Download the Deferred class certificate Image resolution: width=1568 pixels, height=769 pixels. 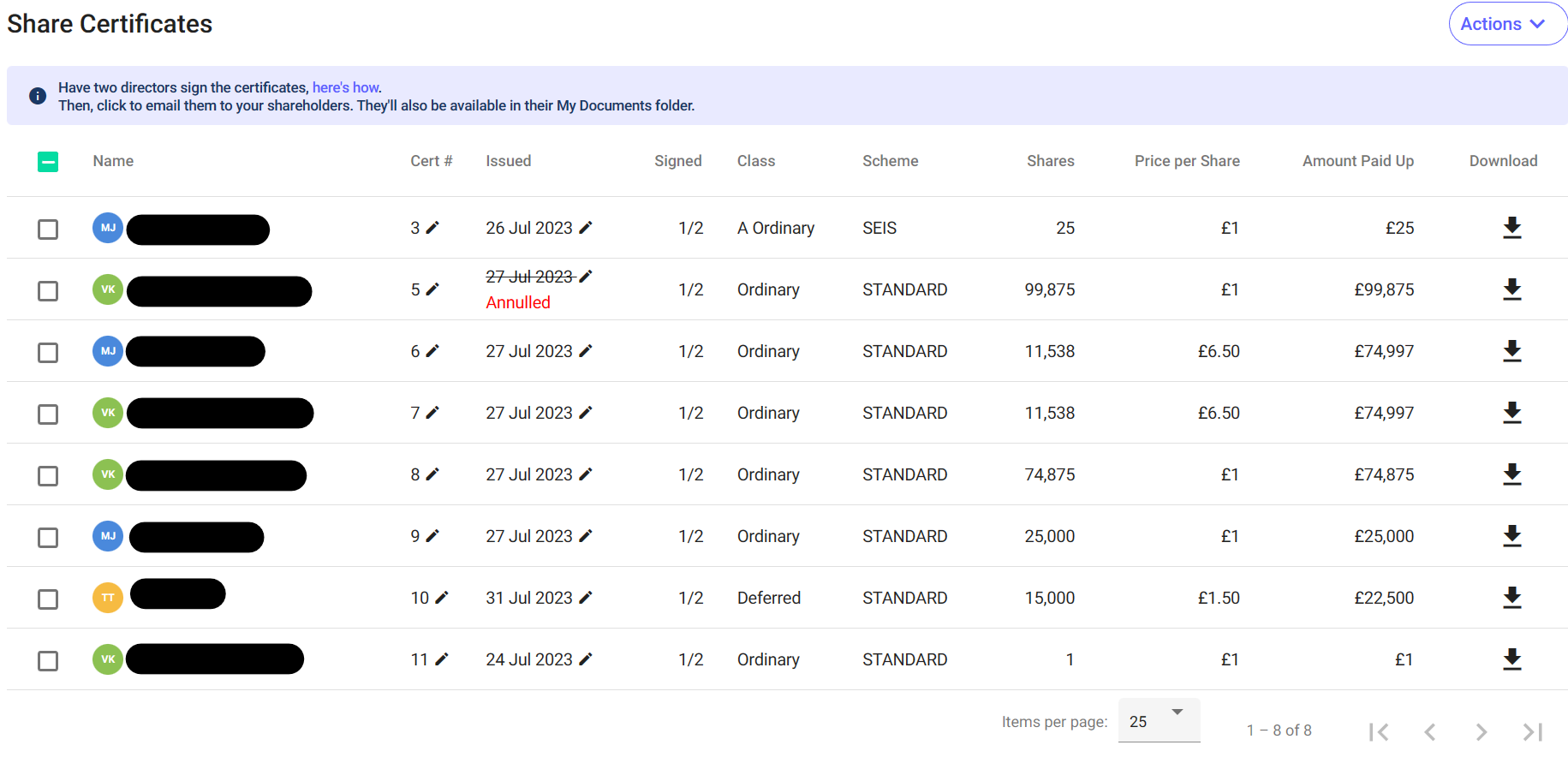[x=1511, y=598]
